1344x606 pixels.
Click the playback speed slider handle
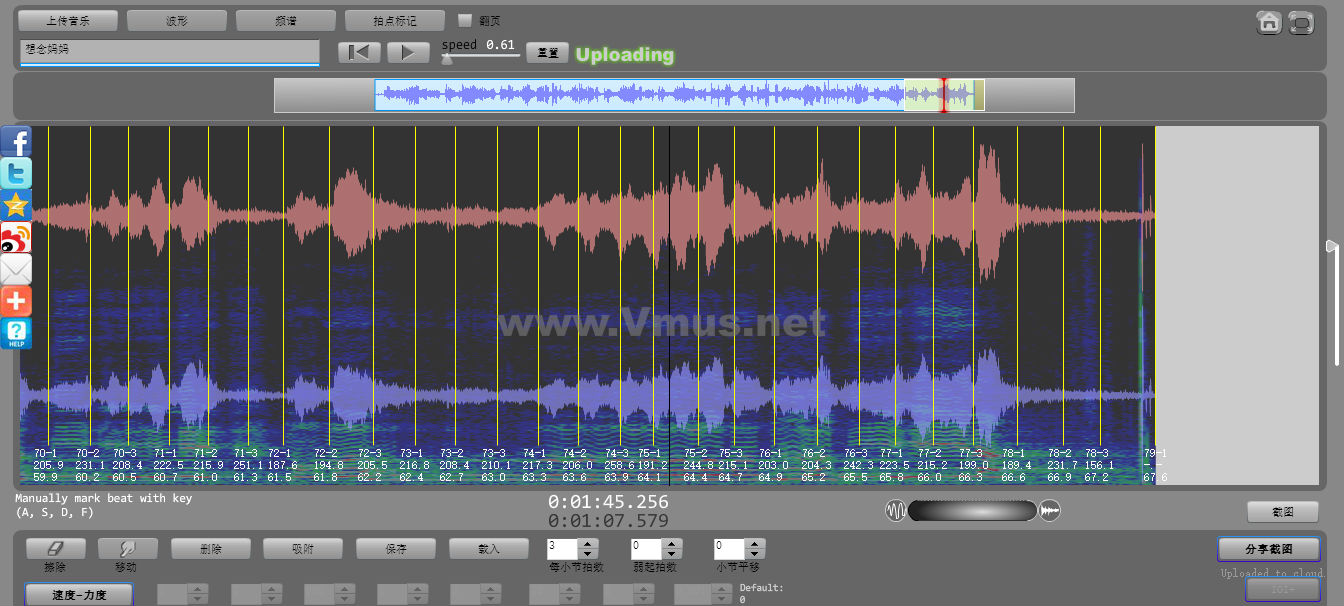pos(447,59)
